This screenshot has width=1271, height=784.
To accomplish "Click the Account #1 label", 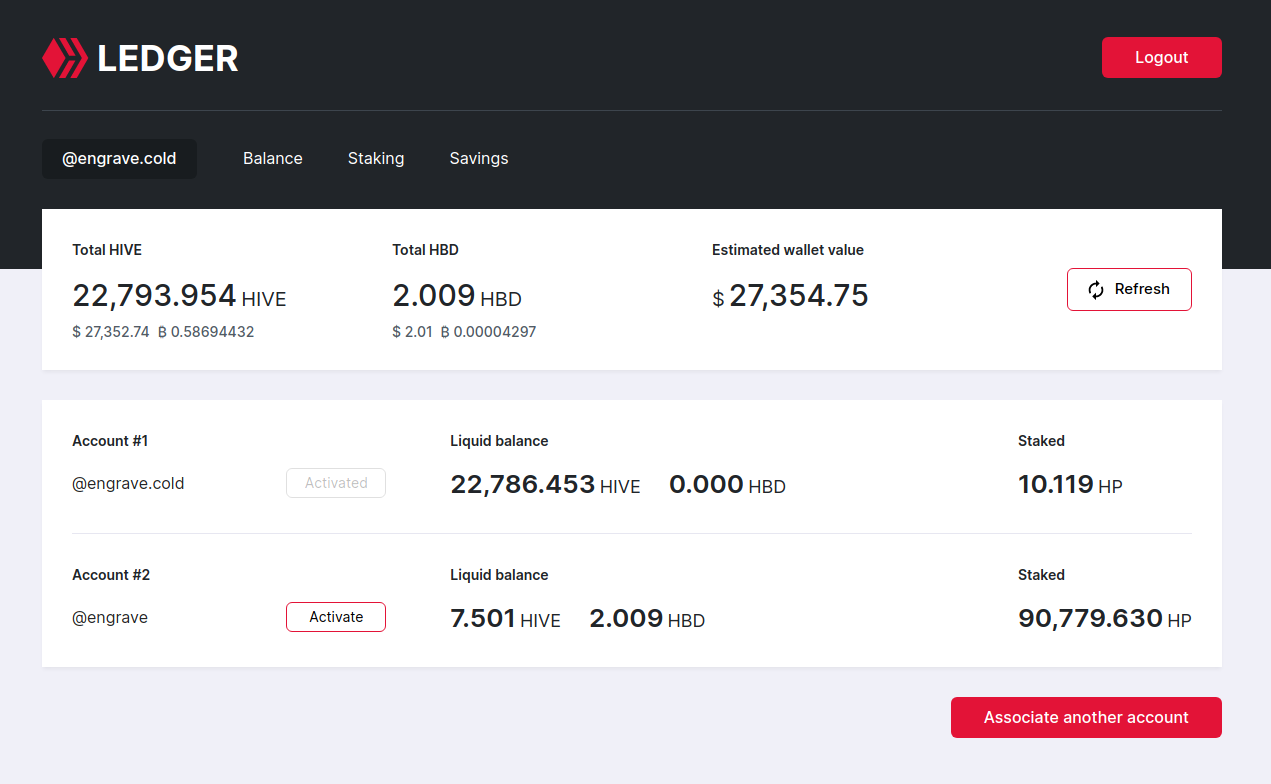I will coord(110,441).
